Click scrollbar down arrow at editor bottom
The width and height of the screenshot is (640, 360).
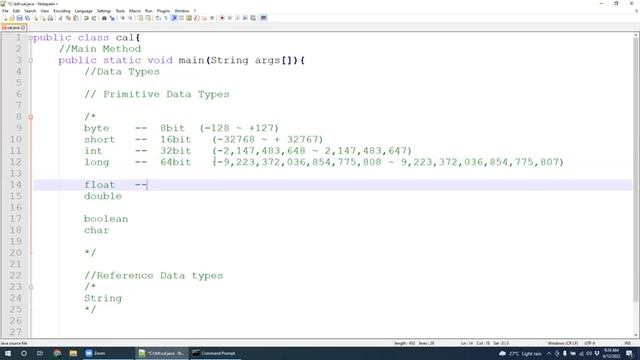pyautogui.click(x=636, y=335)
